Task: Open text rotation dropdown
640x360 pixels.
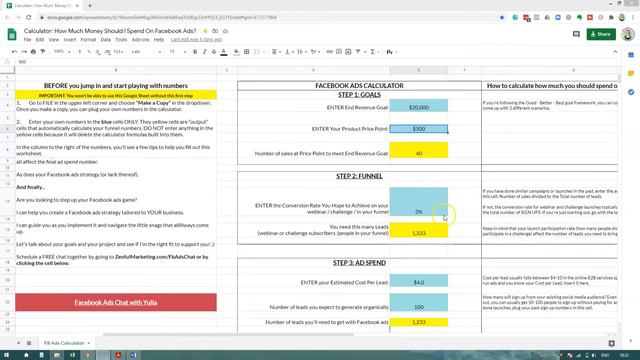Action: [x=315, y=52]
